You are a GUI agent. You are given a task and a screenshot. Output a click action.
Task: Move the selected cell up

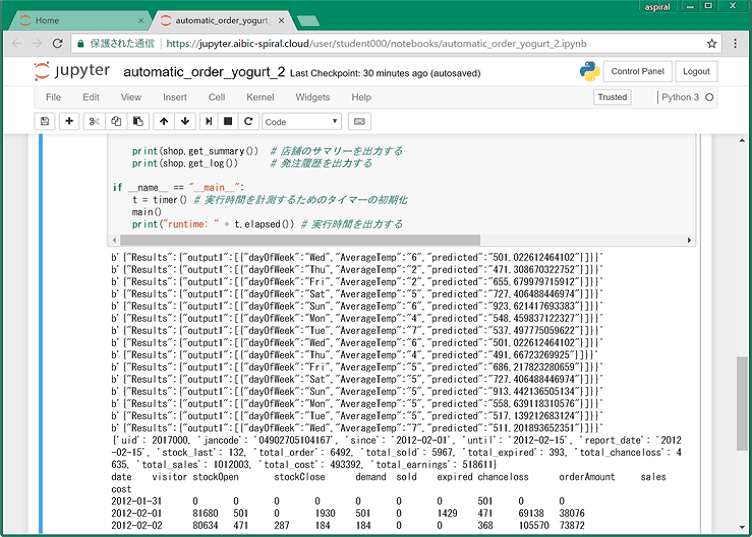164,121
